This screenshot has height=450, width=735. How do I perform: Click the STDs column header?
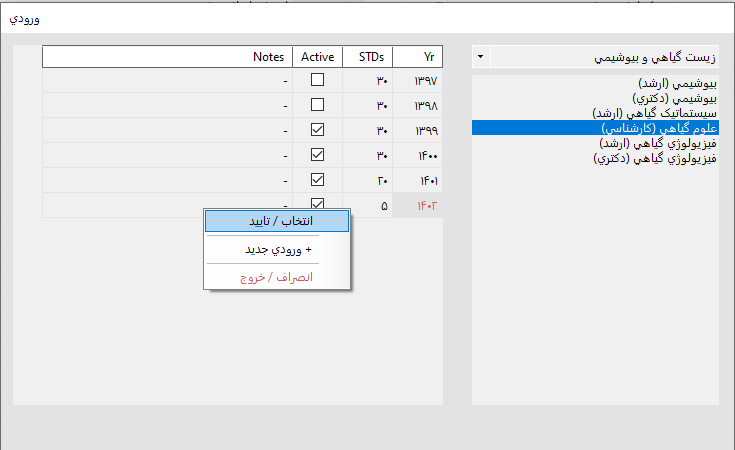367,57
